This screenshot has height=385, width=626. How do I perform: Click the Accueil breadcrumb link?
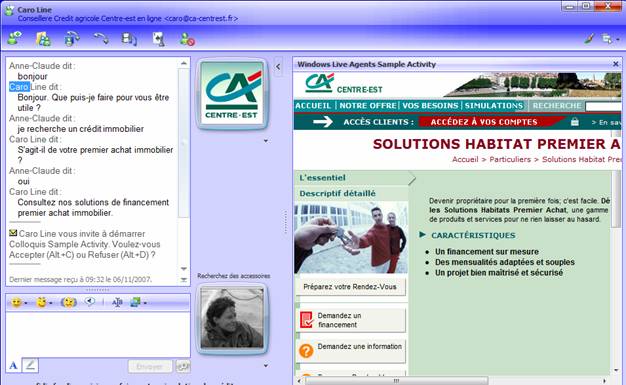click(x=465, y=159)
